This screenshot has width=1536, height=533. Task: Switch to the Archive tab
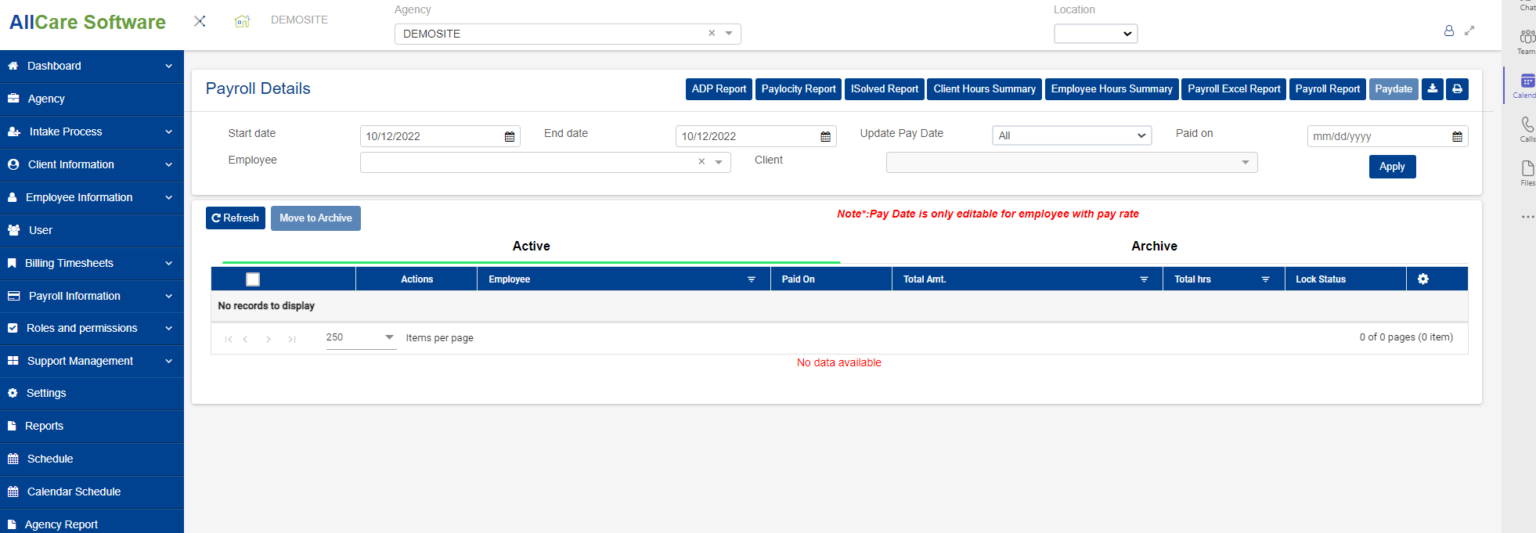pyautogui.click(x=1154, y=246)
